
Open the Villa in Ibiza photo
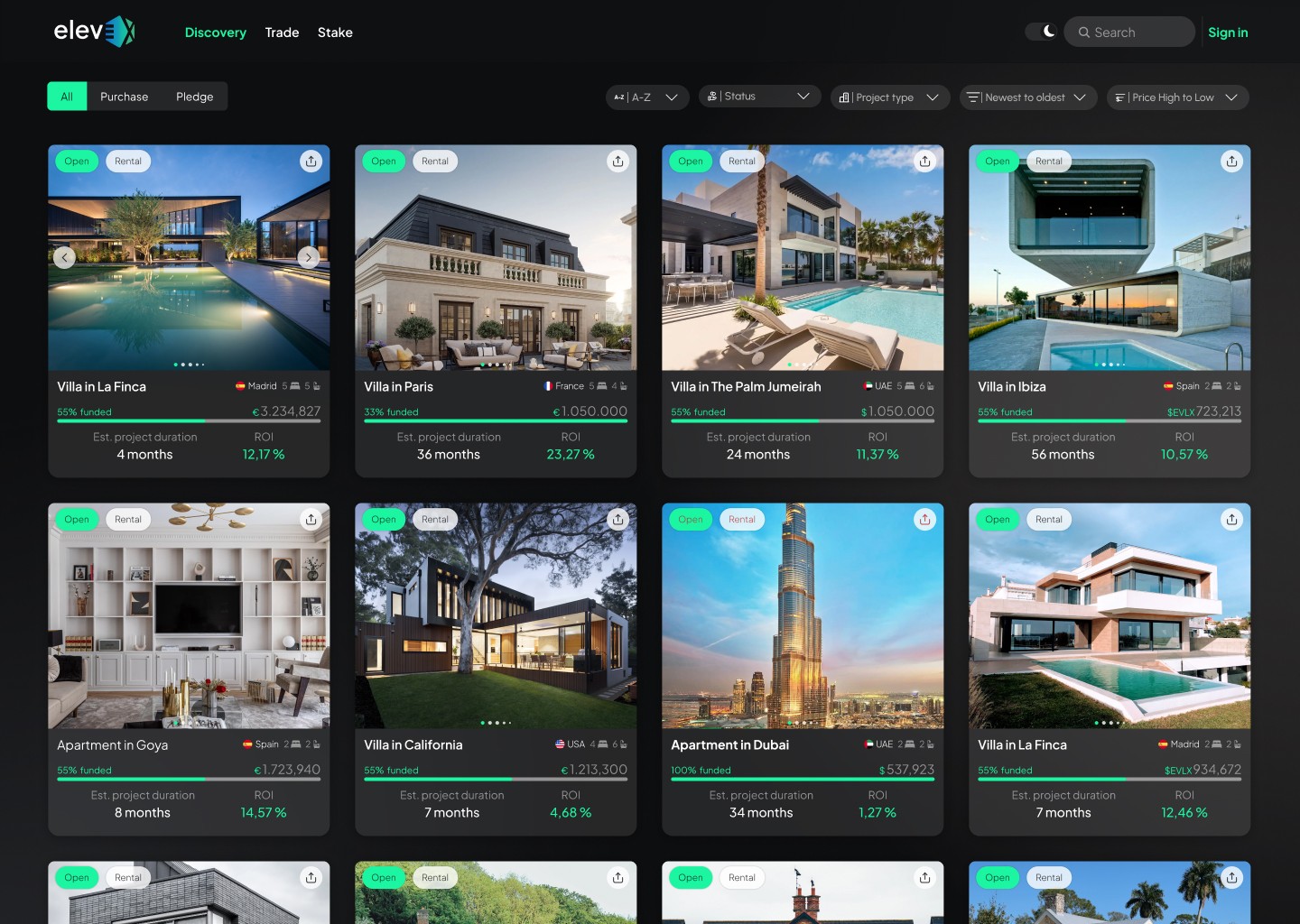[x=1110, y=258]
